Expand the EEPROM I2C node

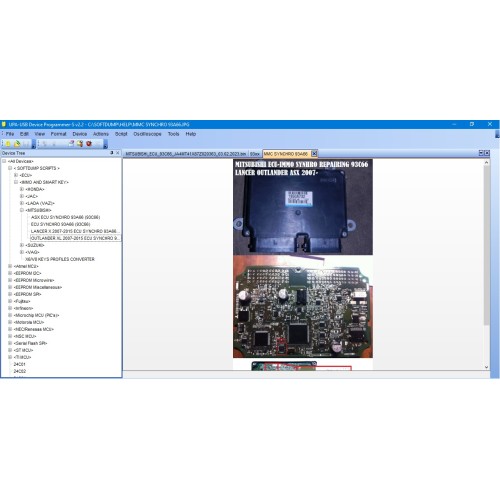click(10, 273)
